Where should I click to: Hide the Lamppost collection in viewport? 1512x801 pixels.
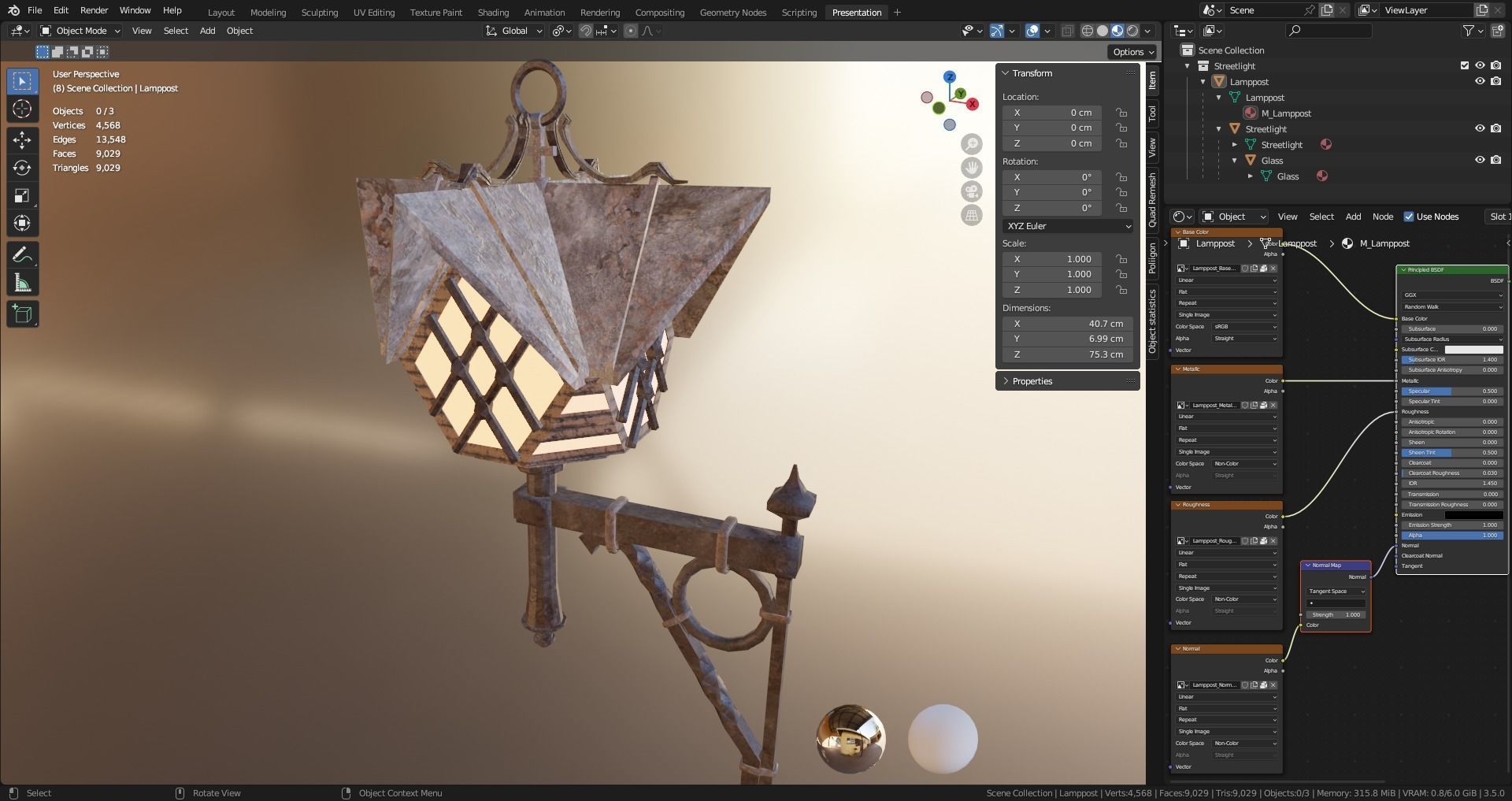(x=1480, y=81)
